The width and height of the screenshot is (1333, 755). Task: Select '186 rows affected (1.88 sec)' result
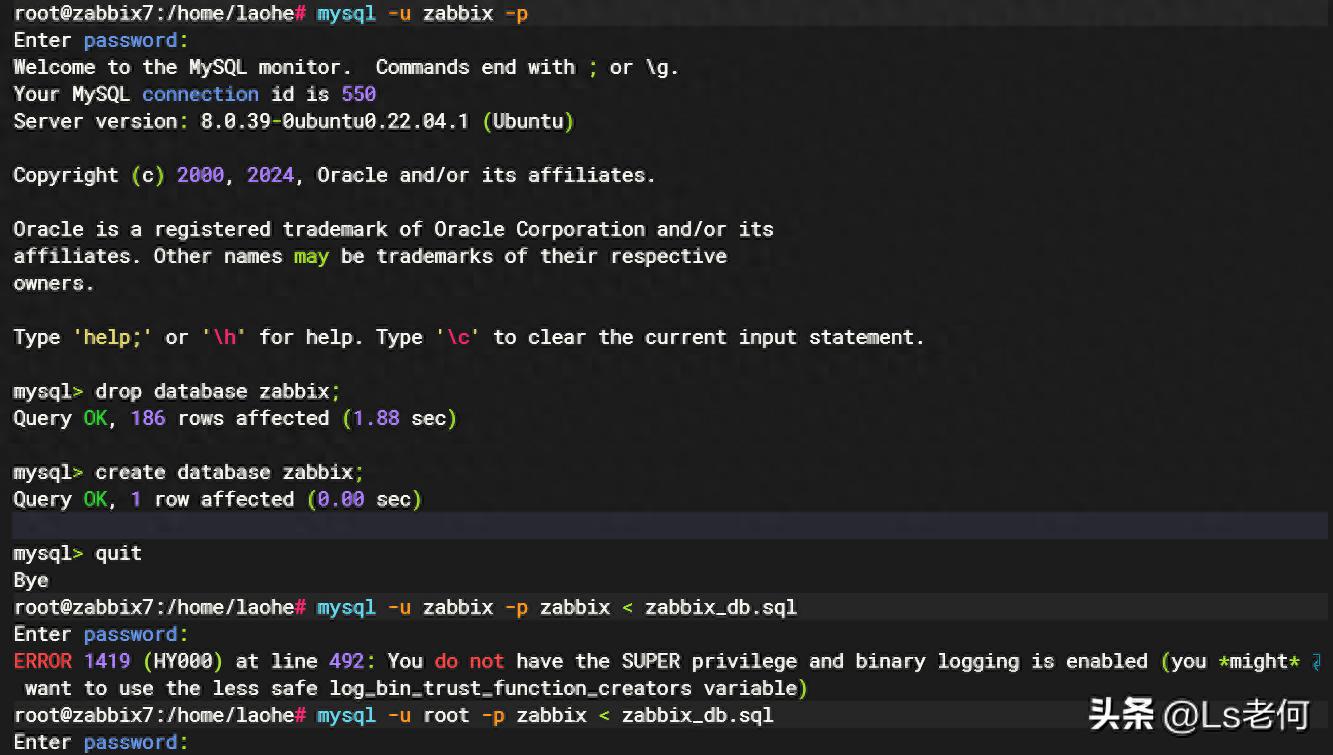point(294,418)
